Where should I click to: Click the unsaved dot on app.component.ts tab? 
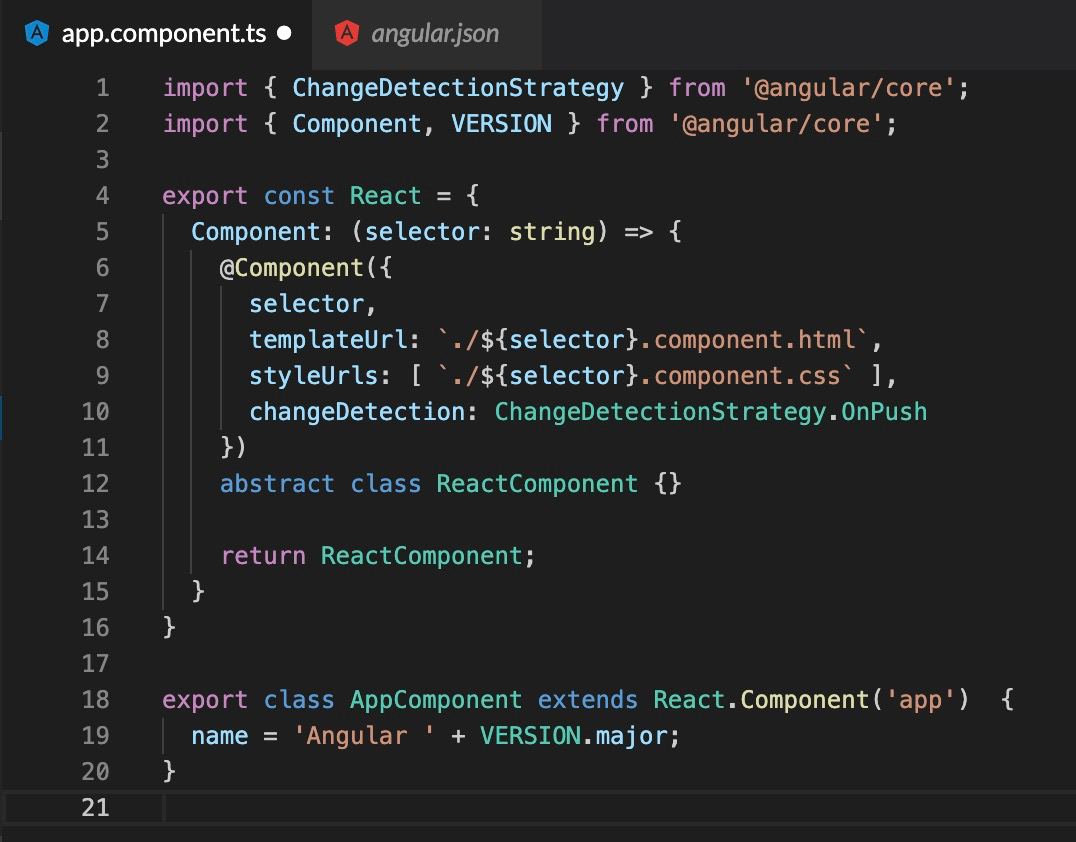284,33
